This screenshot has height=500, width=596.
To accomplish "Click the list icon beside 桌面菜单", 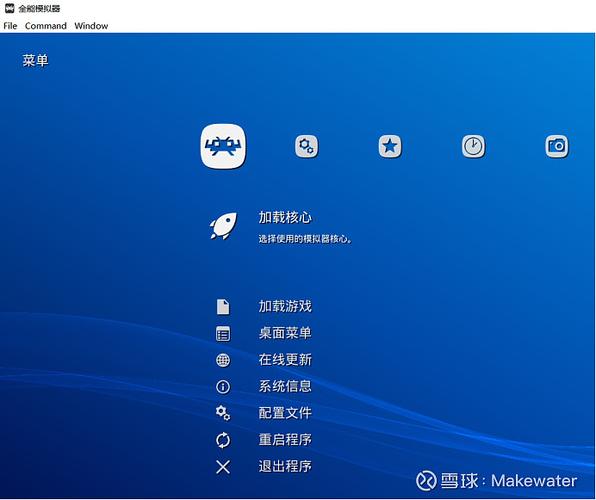I will 223,334.
